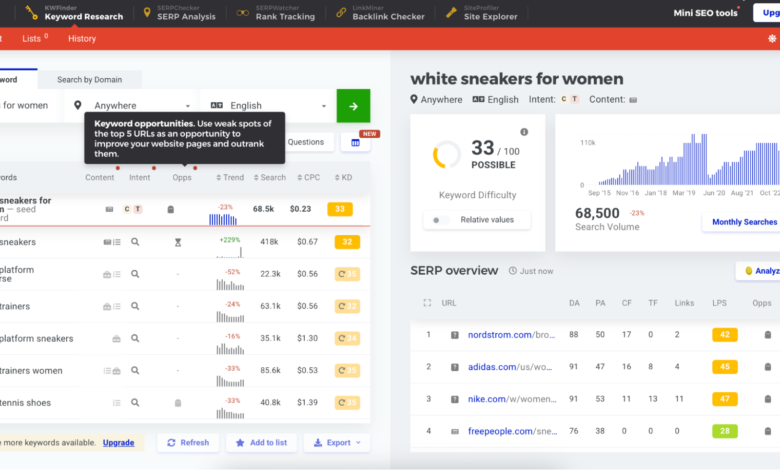Refresh KD 34 for platform sneakers
This screenshot has height=470, width=780.
(347, 338)
